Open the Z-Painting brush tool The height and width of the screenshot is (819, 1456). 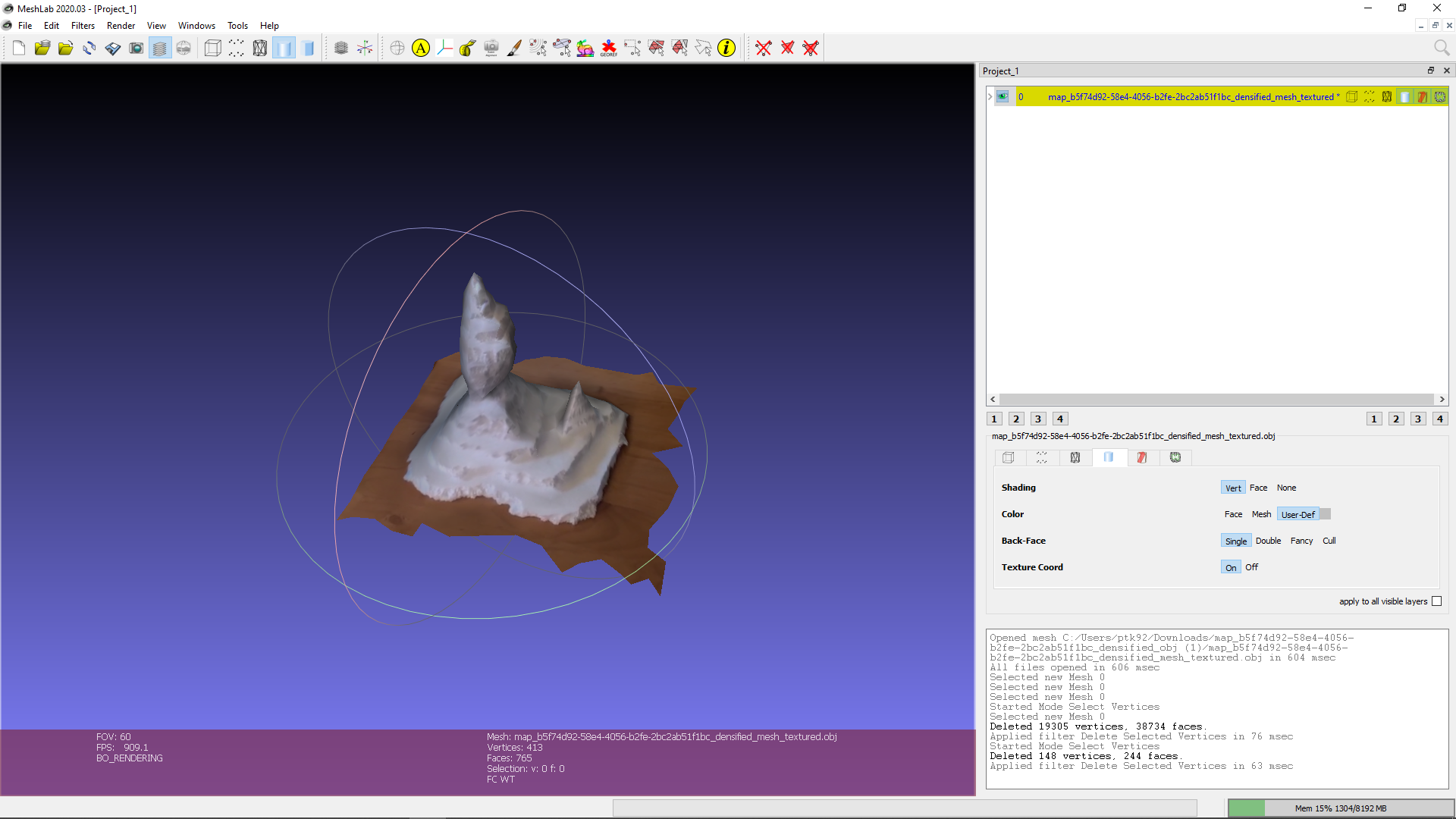513,48
